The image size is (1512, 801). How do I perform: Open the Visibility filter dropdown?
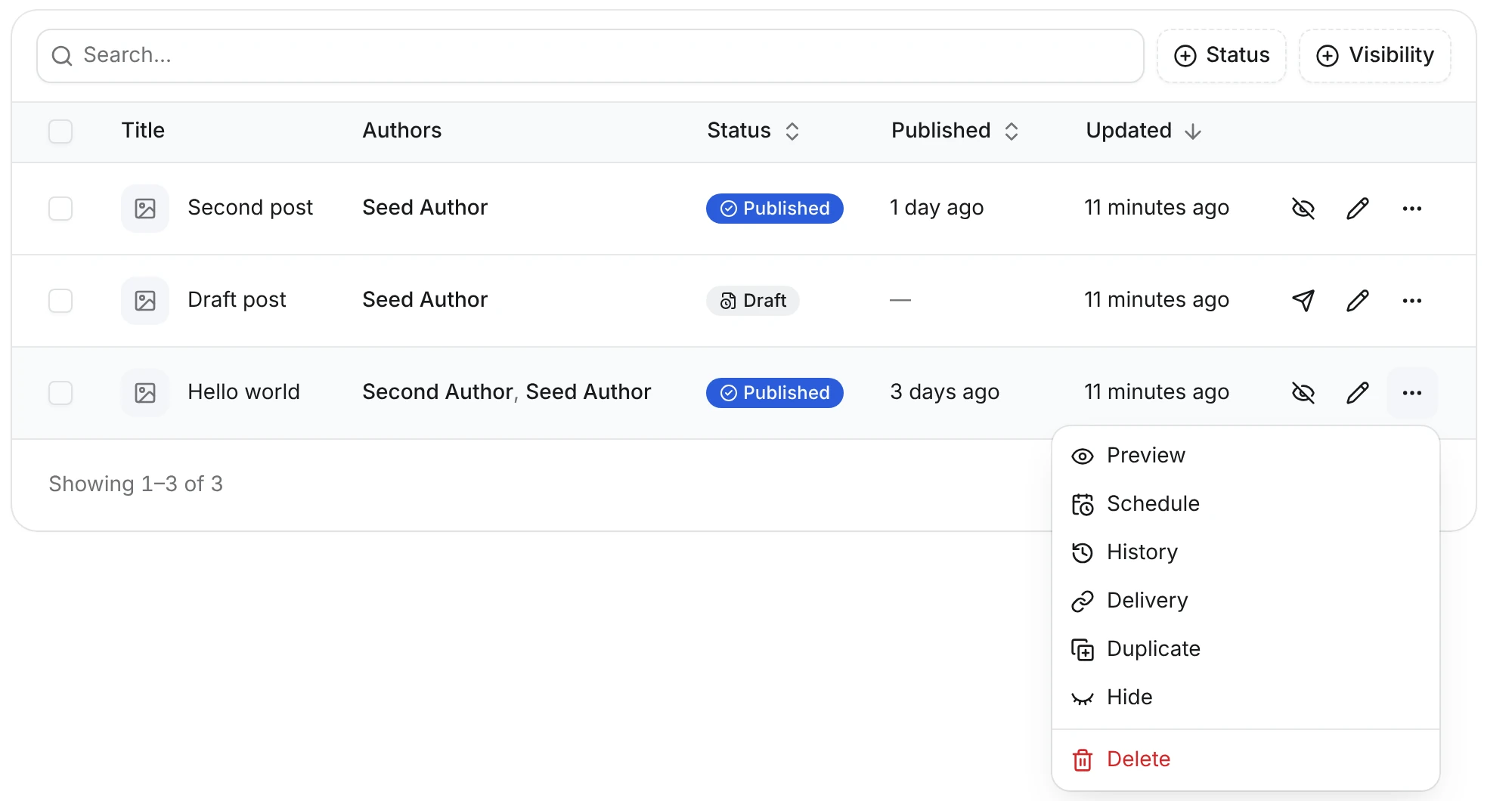point(1375,56)
